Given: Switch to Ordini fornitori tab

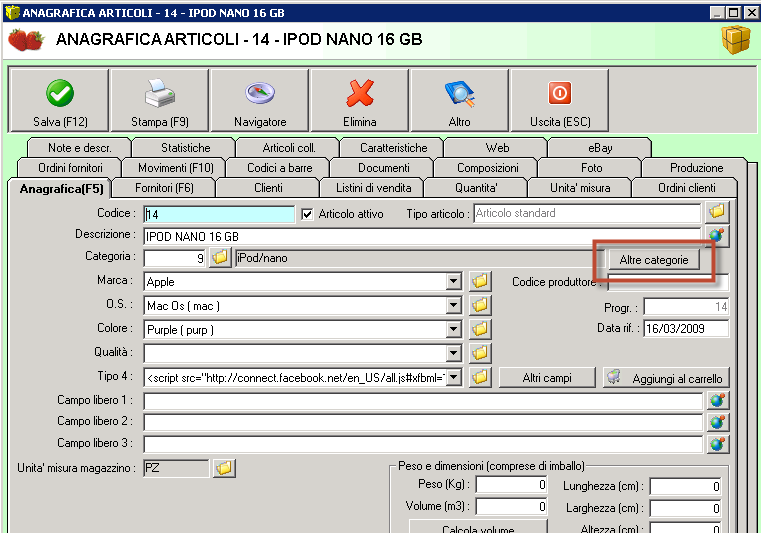Looking at the screenshot, I should pos(70,168).
